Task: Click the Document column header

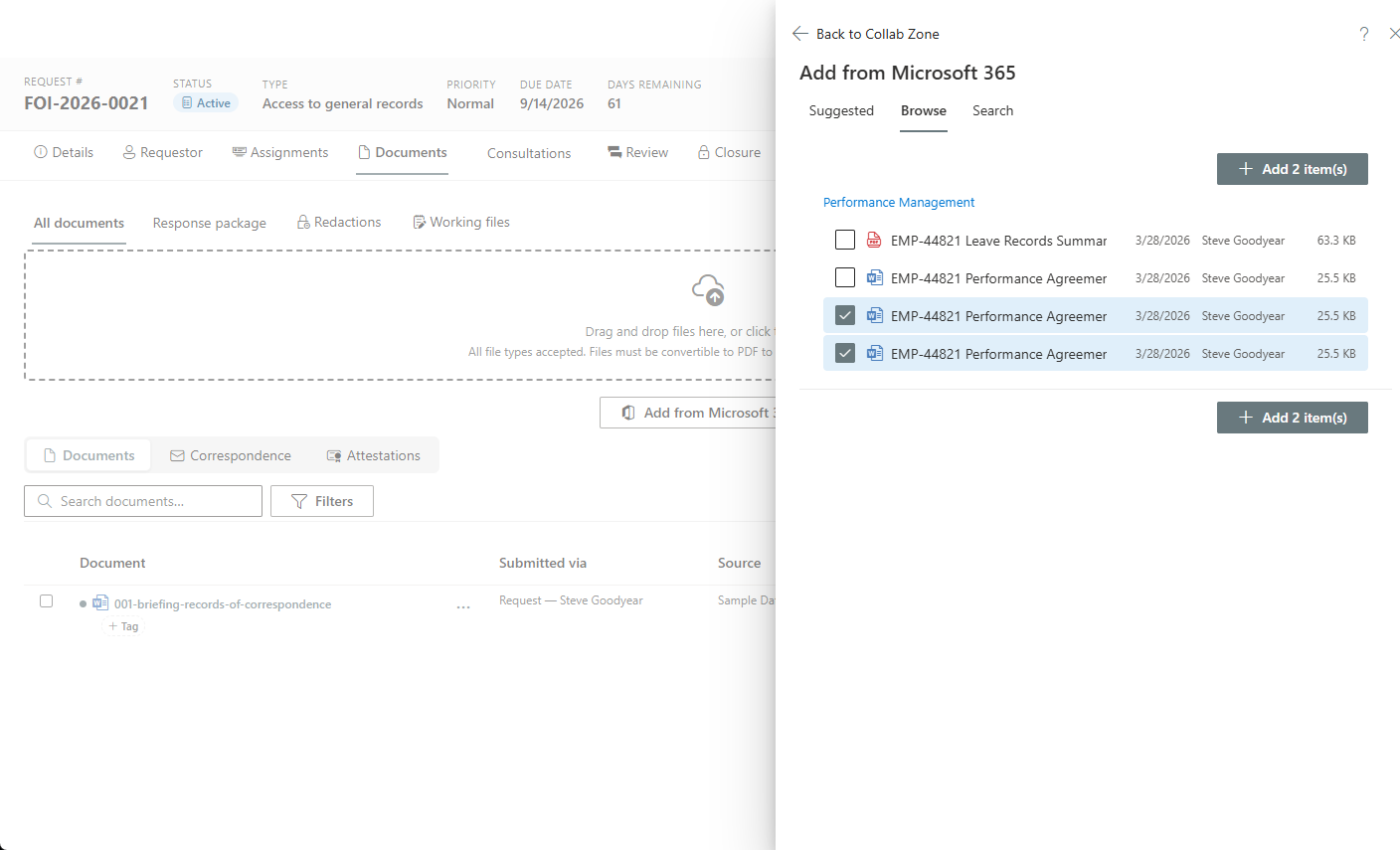Action: (x=112, y=563)
